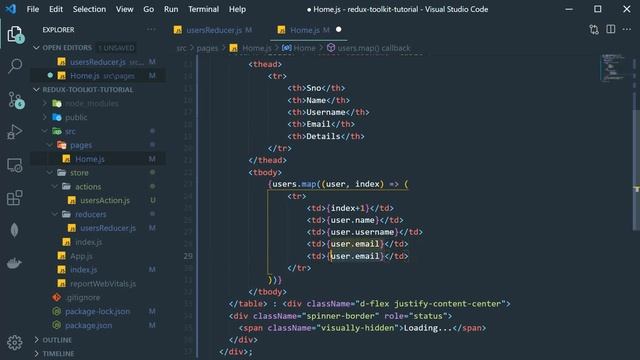The height and width of the screenshot is (360, 640).
Task: Collapse the src folder
Action: tap(44, 131)
